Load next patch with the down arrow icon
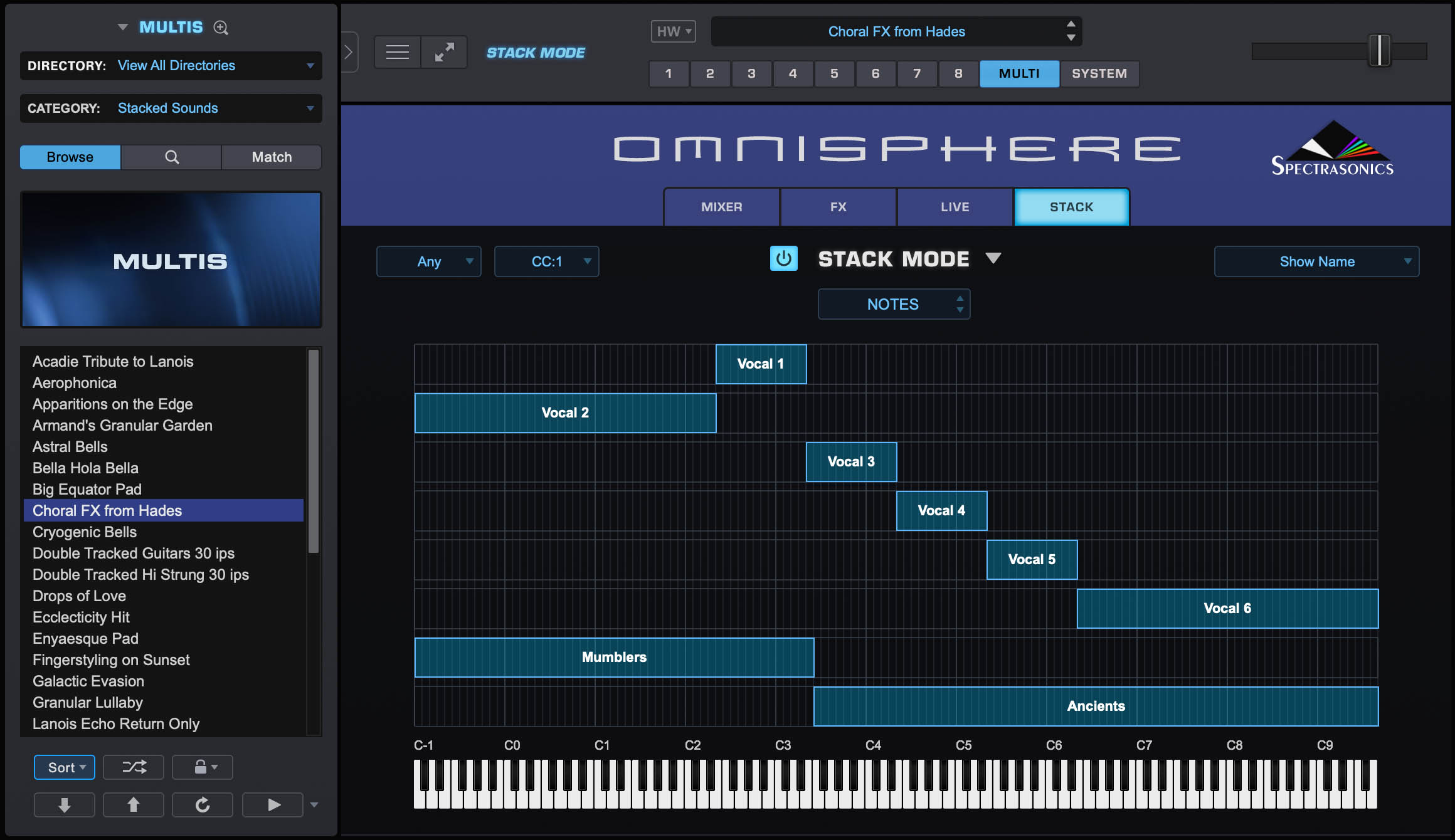This screenshot has width=1455, height=840. [x=64, y=804]
